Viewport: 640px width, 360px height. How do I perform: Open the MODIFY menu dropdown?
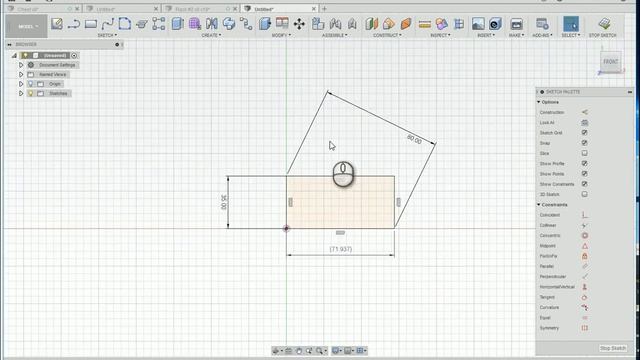pyautogui.click(x=281, y=35)
